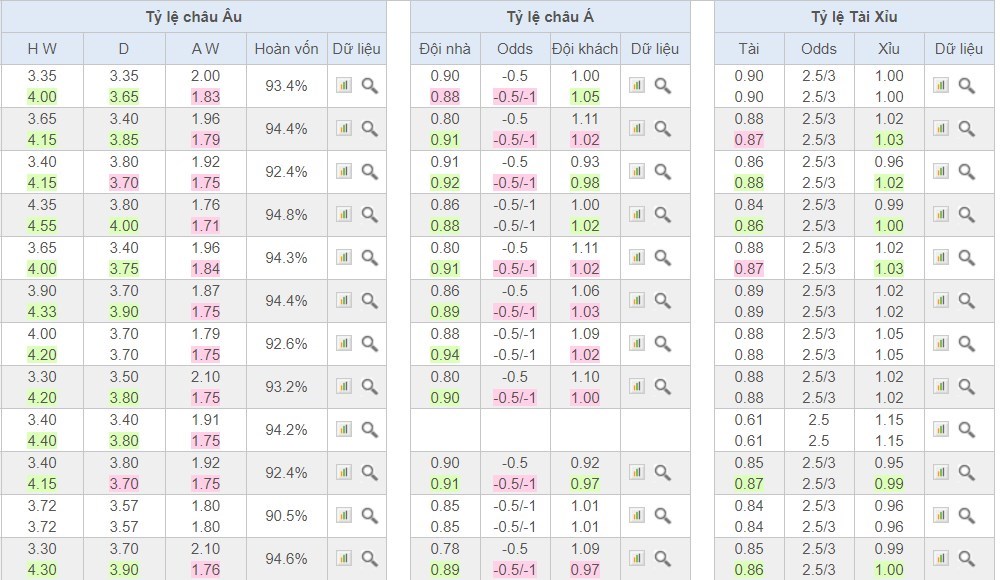1000x580 pixels.
Task: Click the magnifier icon in the 94.6% payout row
Action: 369,558
